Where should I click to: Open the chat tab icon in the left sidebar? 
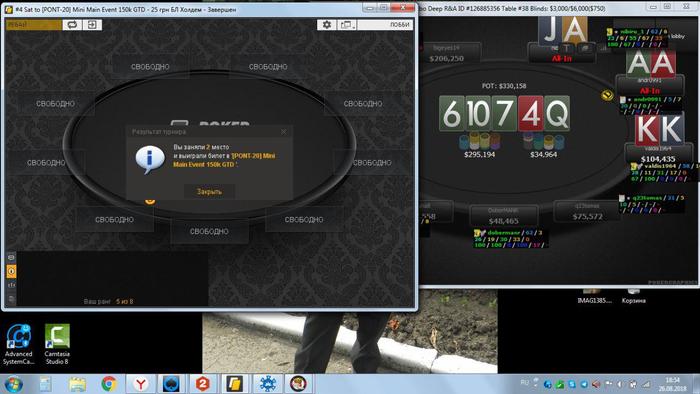[12, 257]
